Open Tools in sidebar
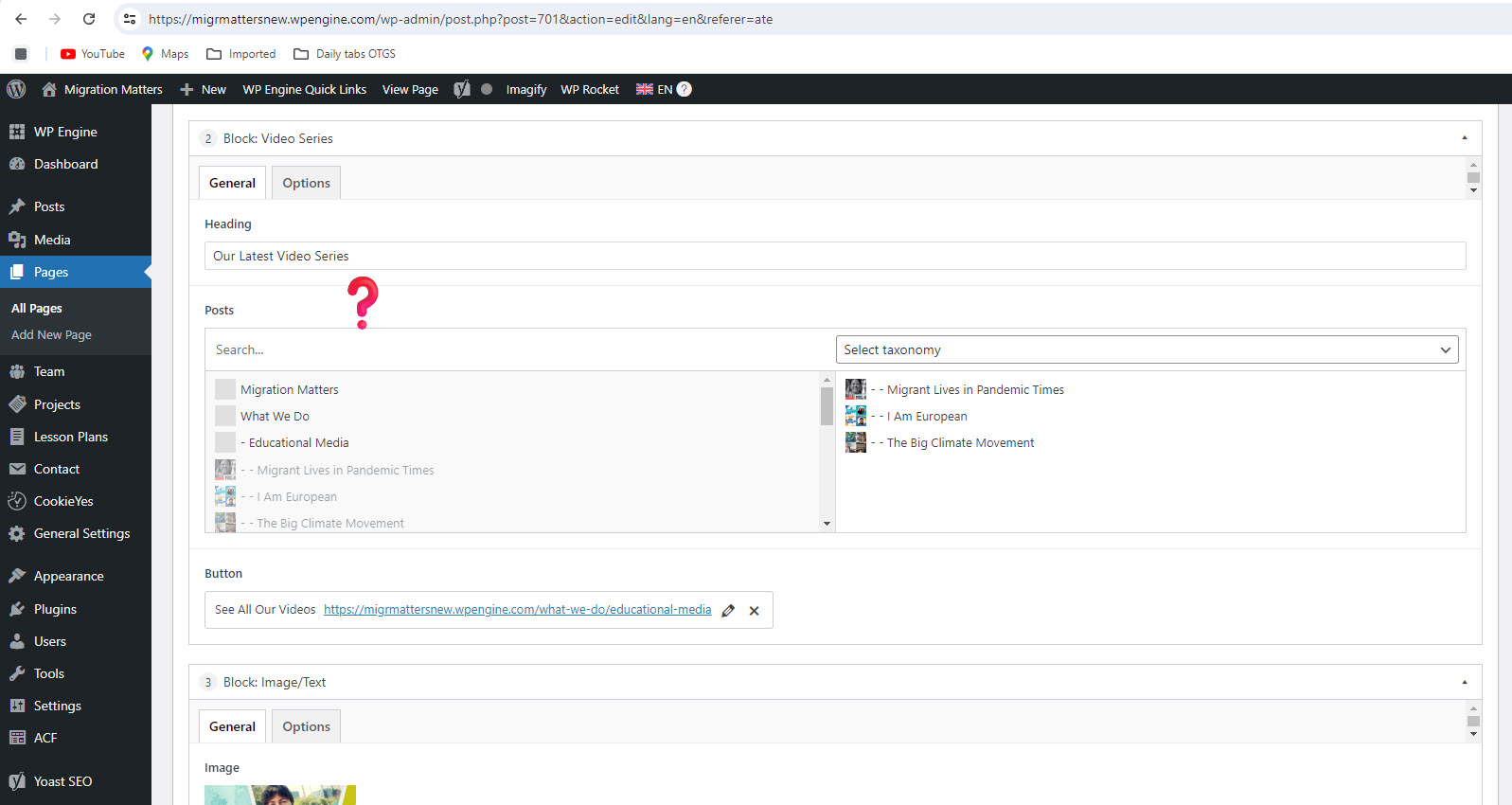Screen dimensions: 1512x805 coord(76,673)
